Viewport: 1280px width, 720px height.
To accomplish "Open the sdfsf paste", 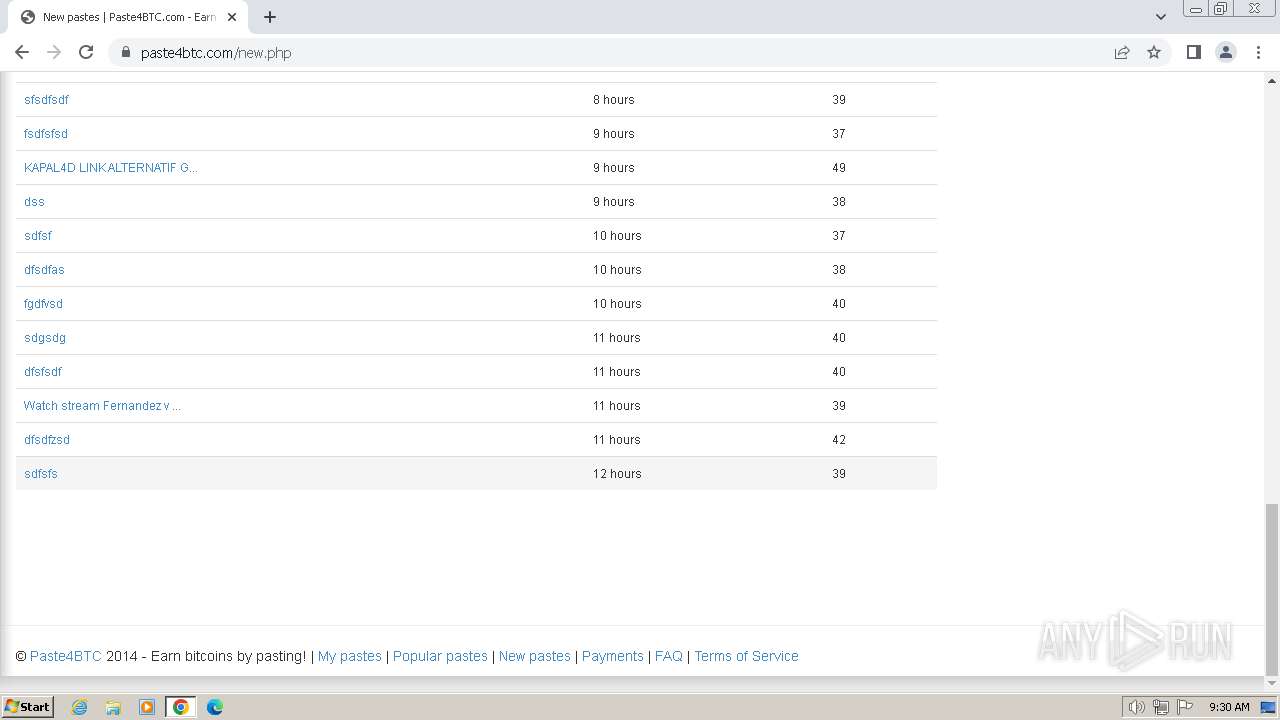I will [x=38, y=236].
